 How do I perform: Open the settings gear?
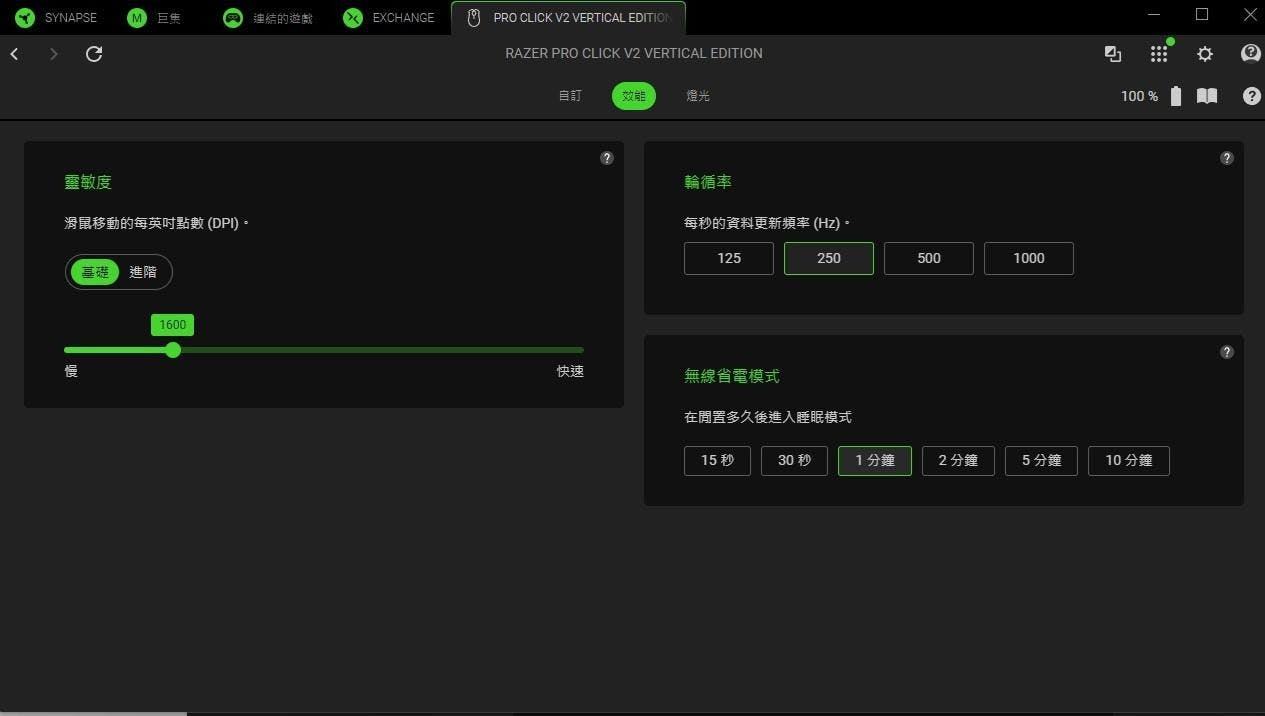click(x=1205, y=54)
